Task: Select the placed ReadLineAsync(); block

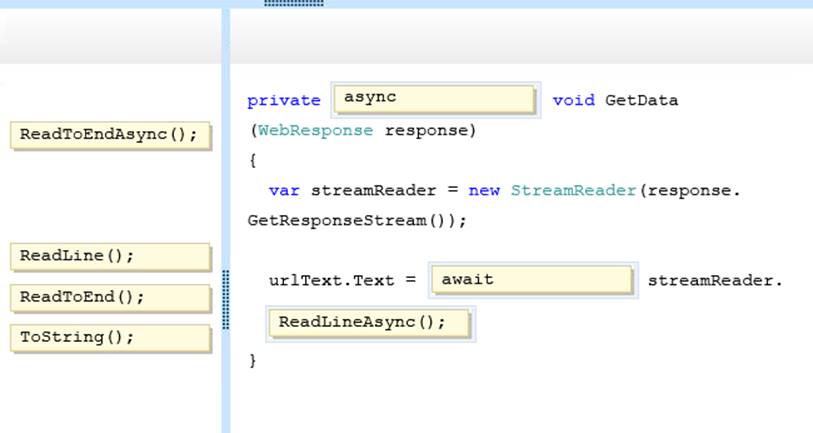Action: [x=370, y=323]
